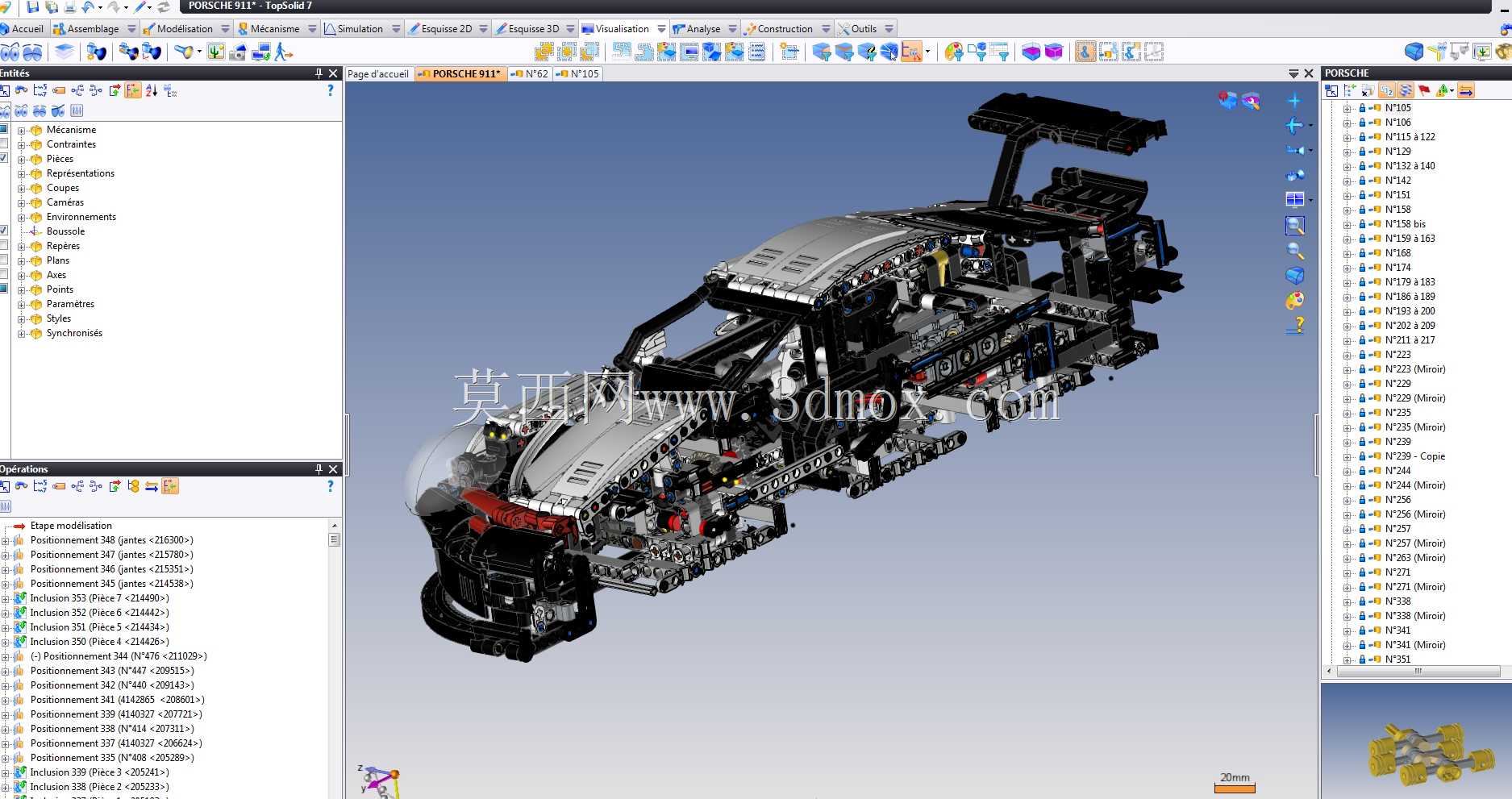Open the Assemblage tab dropdown arrow
This screenshot has width=1512, height=799.
(x=131, y=29)
